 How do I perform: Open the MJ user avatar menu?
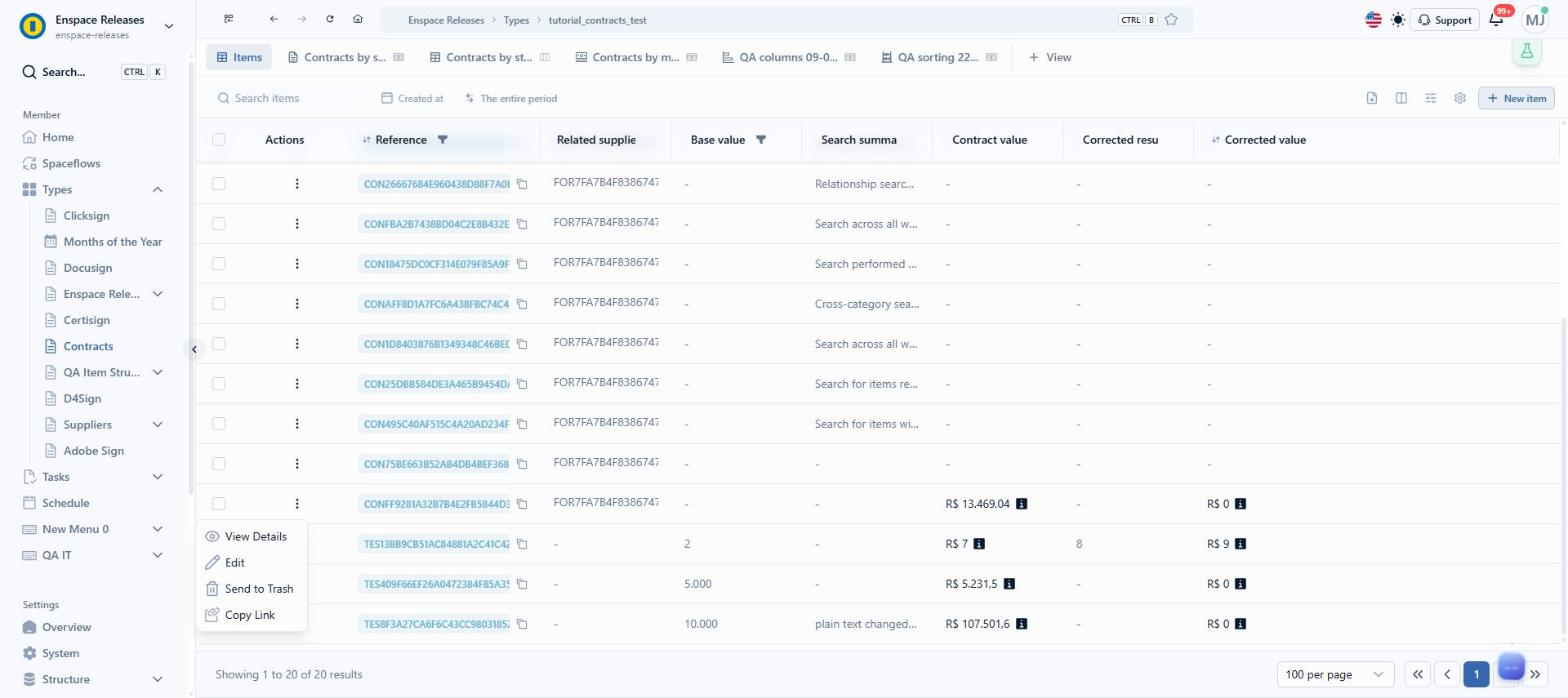(x=1534, y=19)
